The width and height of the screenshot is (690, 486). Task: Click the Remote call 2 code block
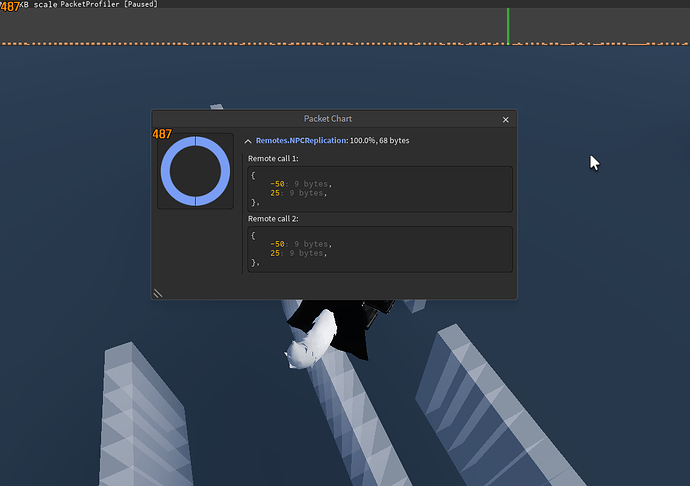point(380,248)
